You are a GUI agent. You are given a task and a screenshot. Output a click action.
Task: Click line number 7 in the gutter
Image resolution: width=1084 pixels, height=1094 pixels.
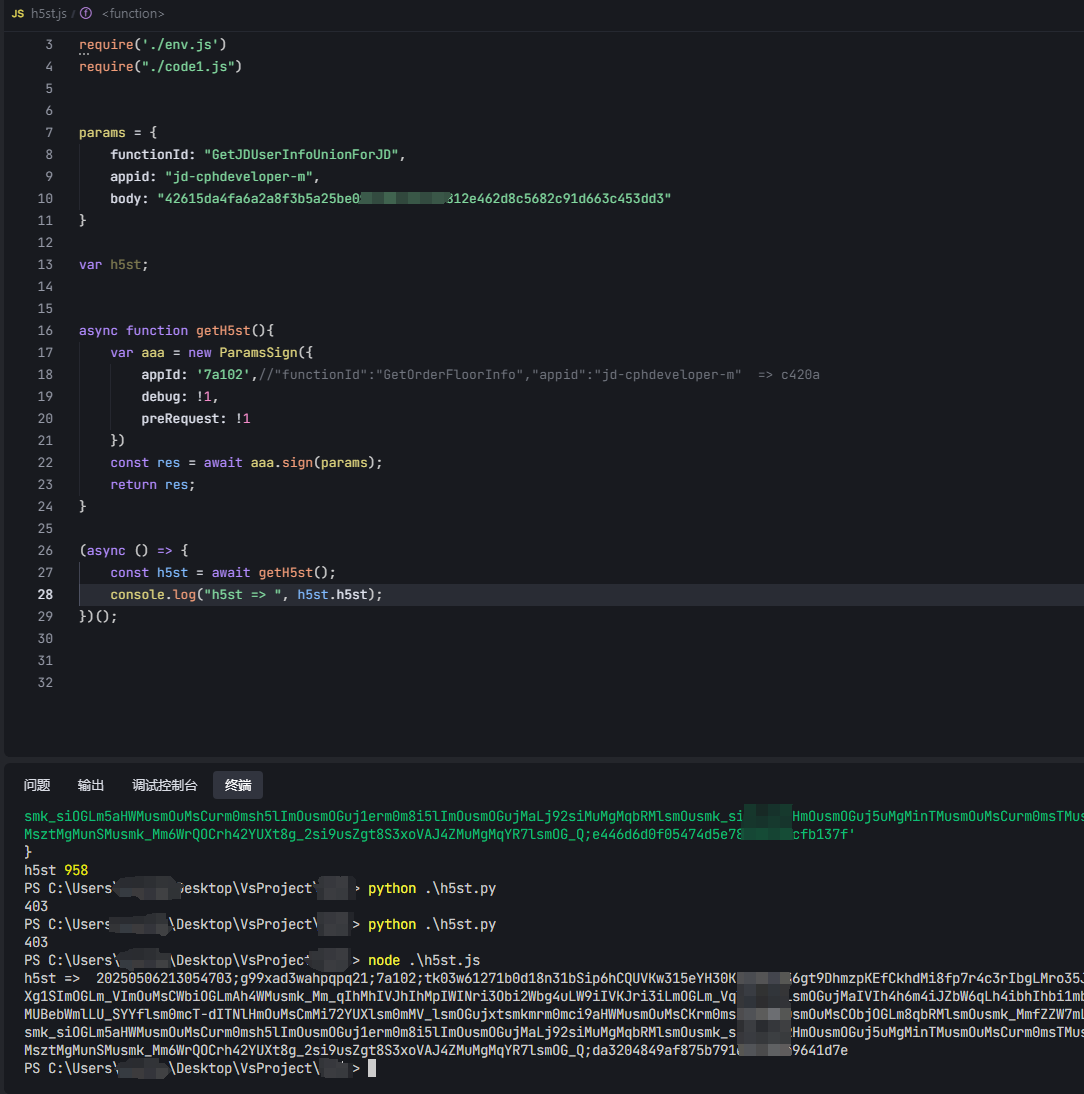point(49,132)
